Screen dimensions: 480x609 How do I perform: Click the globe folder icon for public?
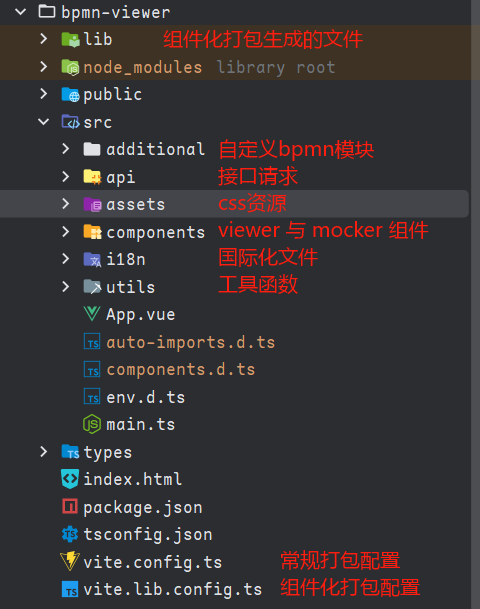(x=70, y=94)
